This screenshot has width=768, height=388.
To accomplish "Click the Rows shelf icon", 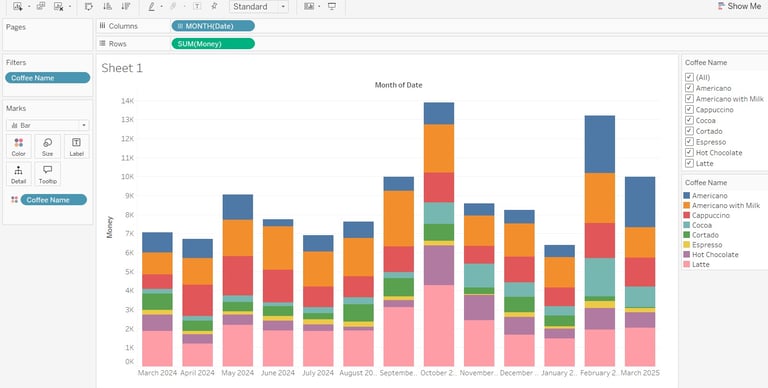I will [x=102, y=44].
